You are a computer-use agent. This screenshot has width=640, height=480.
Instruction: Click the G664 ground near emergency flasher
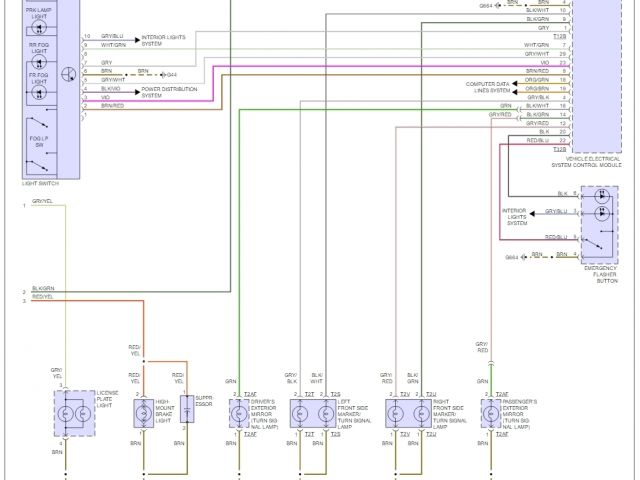(x=512, y=256)
